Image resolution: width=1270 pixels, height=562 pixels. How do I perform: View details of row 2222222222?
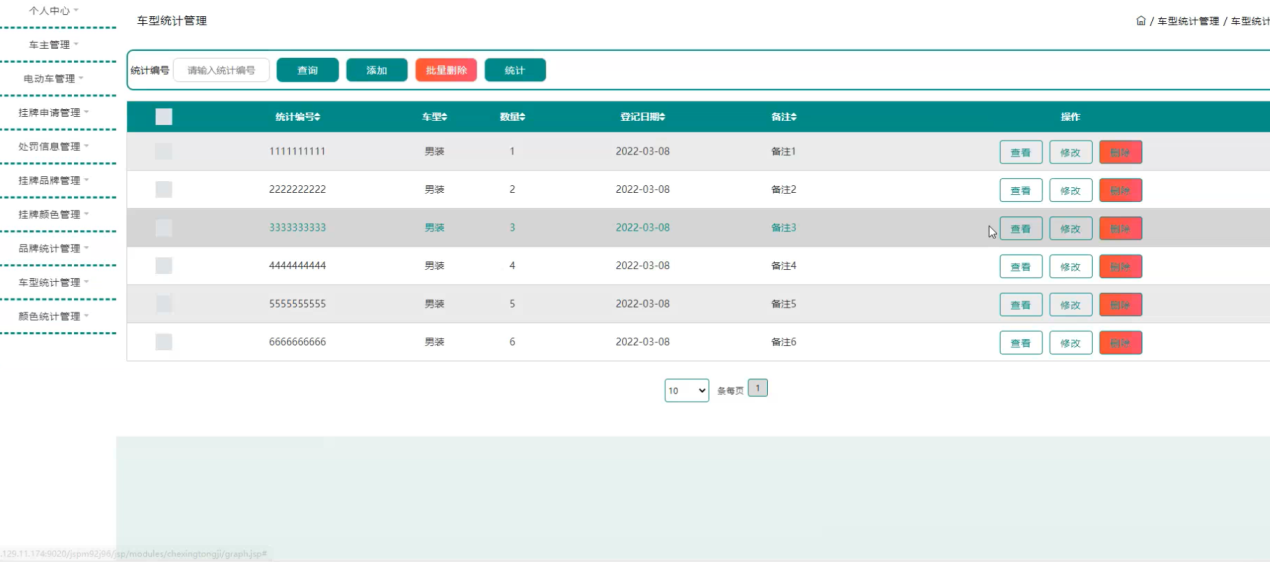click(x=1021, y=190)
